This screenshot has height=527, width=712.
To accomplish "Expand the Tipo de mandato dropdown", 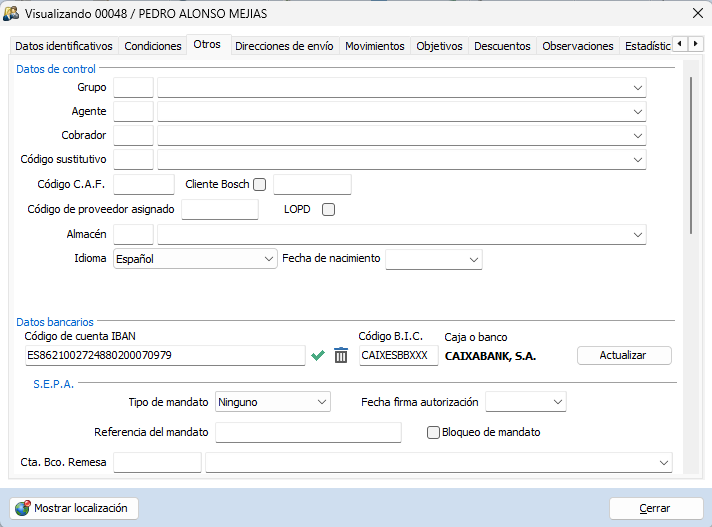I will [x=321, y=402].
